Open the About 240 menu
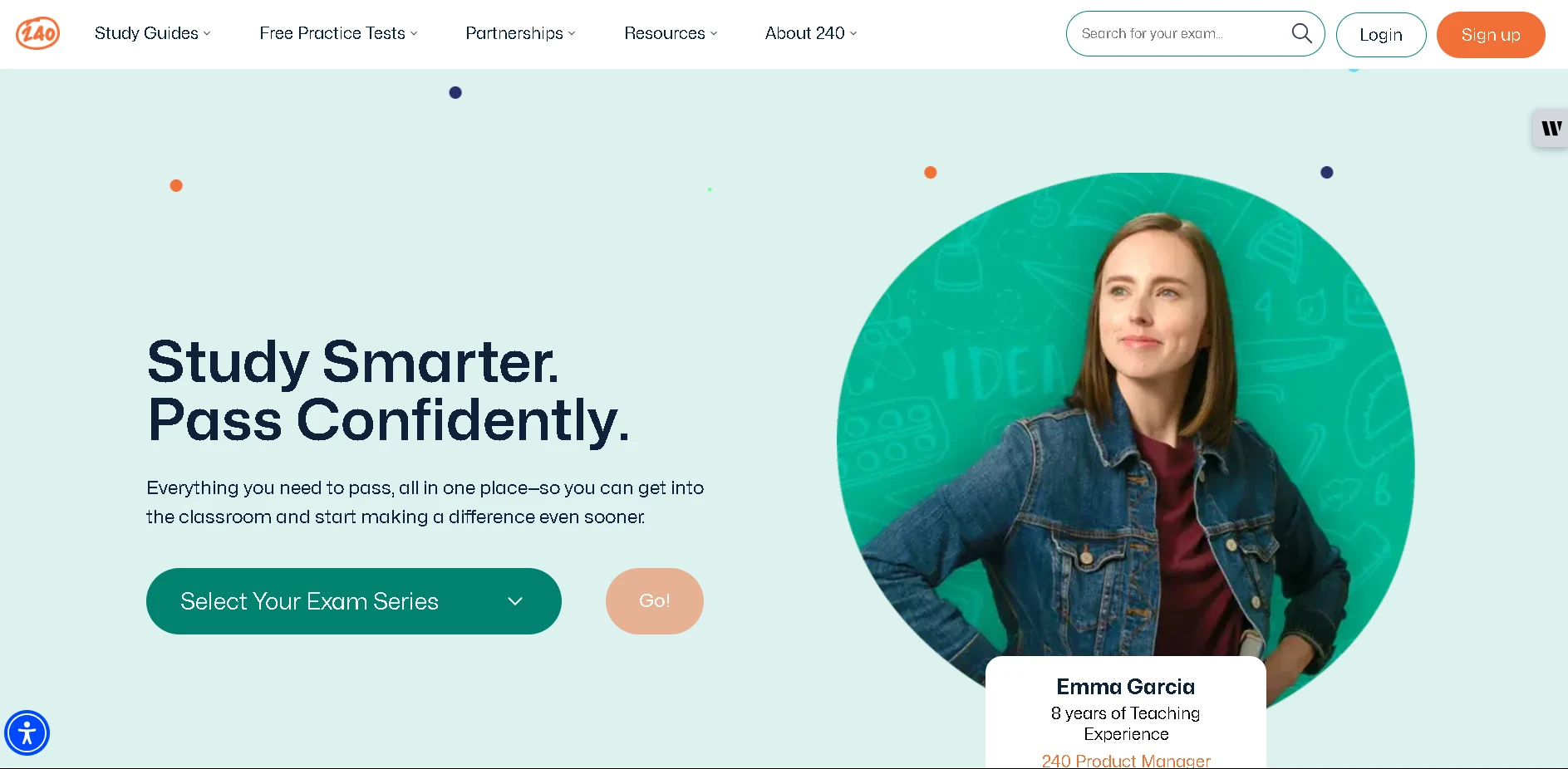 coord(811,33)
